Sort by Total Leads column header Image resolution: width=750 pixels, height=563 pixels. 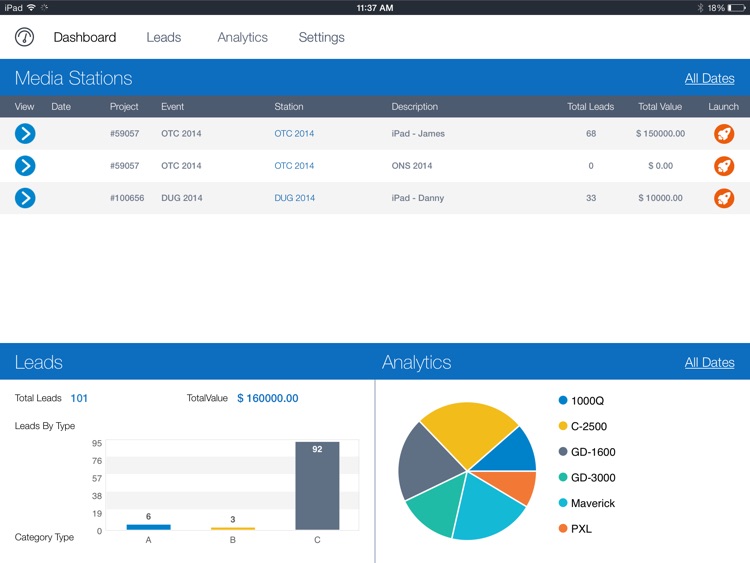pos(590,107)
